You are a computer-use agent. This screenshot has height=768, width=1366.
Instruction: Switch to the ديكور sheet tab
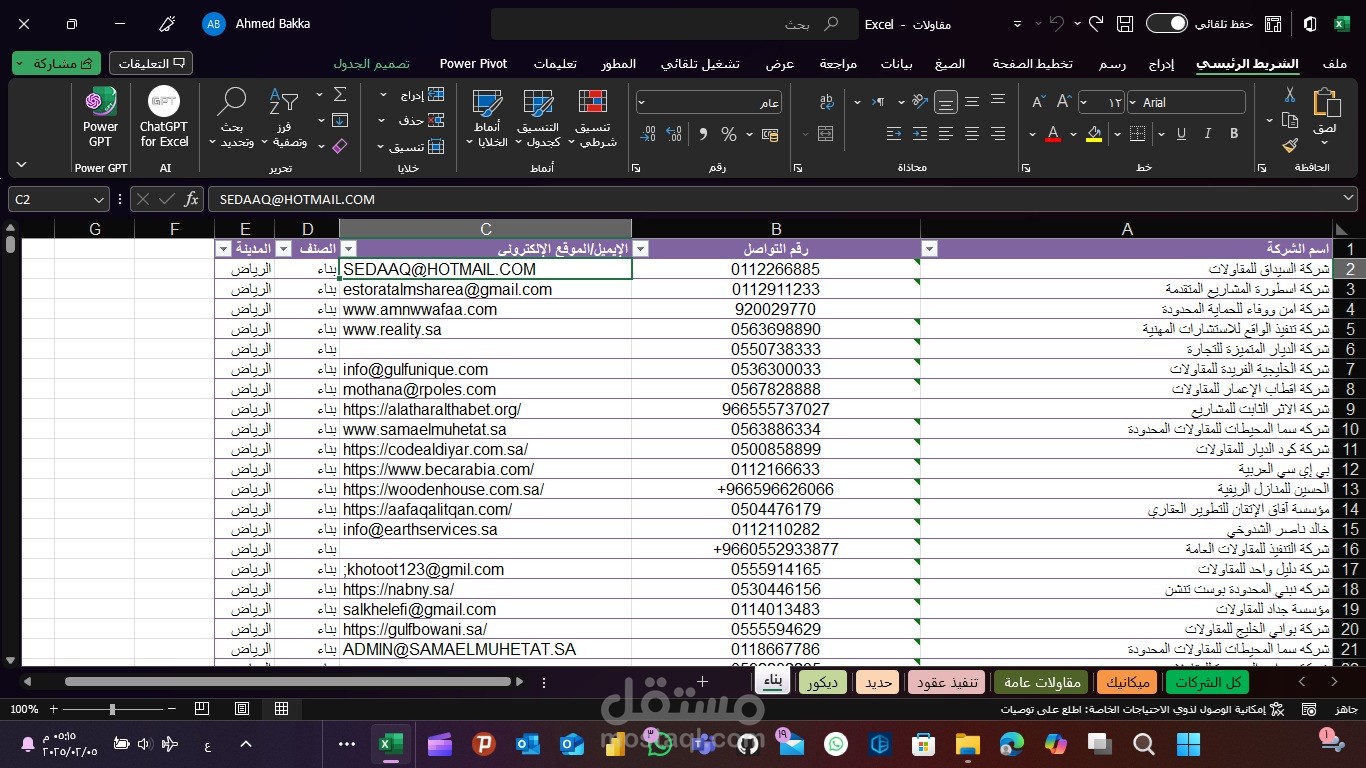pos(822,682)
